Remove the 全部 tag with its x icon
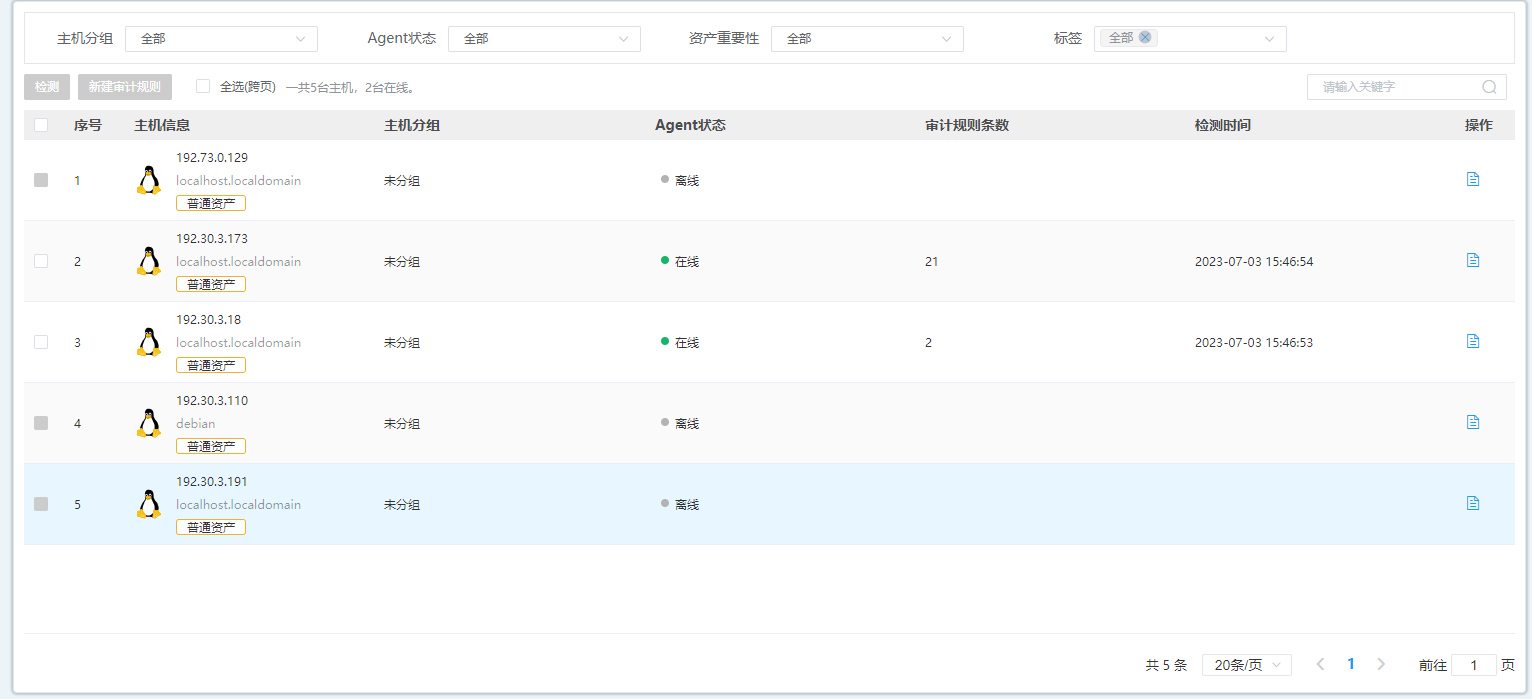1532x699 pixels. click(1145, 38)
